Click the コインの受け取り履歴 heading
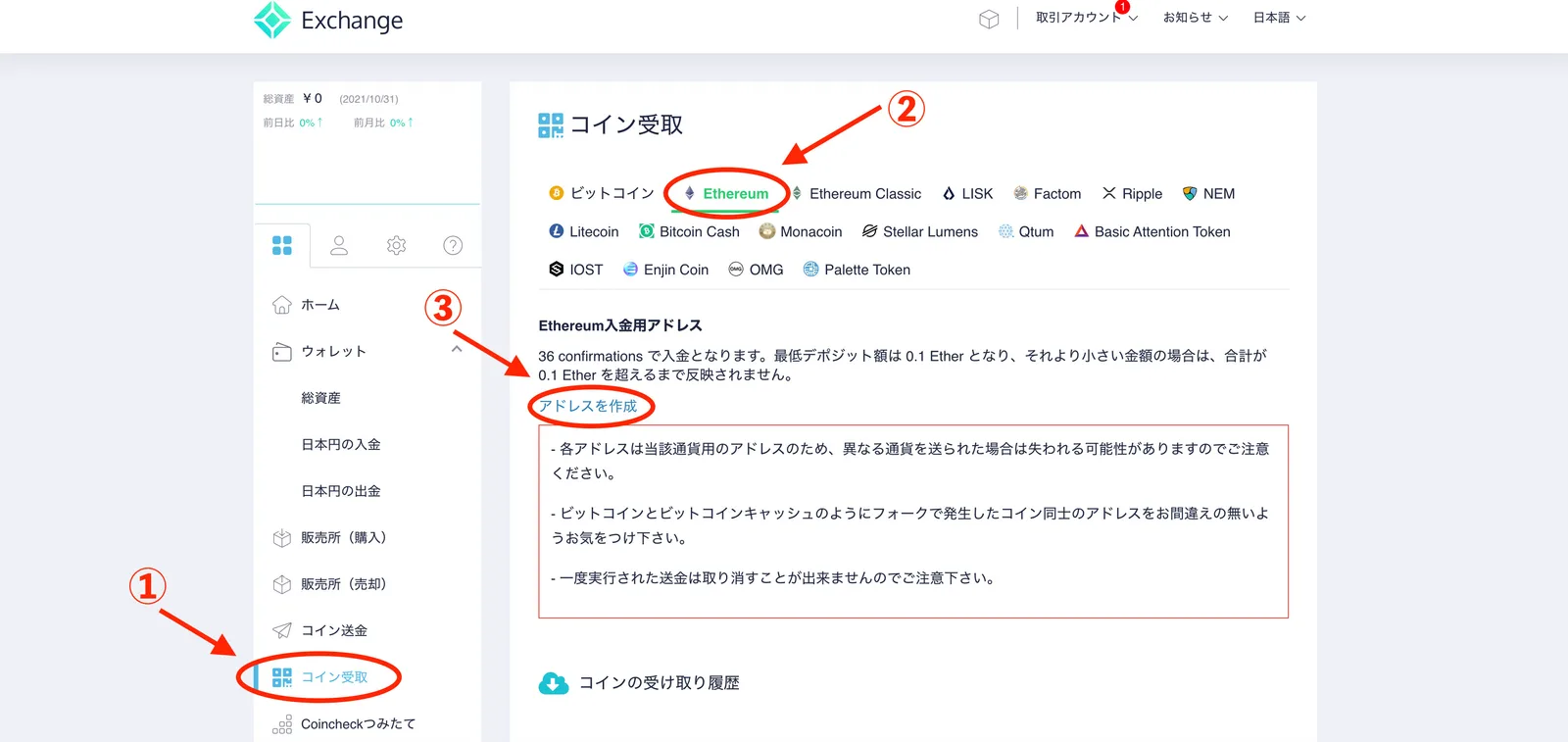The height and width of the screenshot is (742, 1568). click(659, 683)
